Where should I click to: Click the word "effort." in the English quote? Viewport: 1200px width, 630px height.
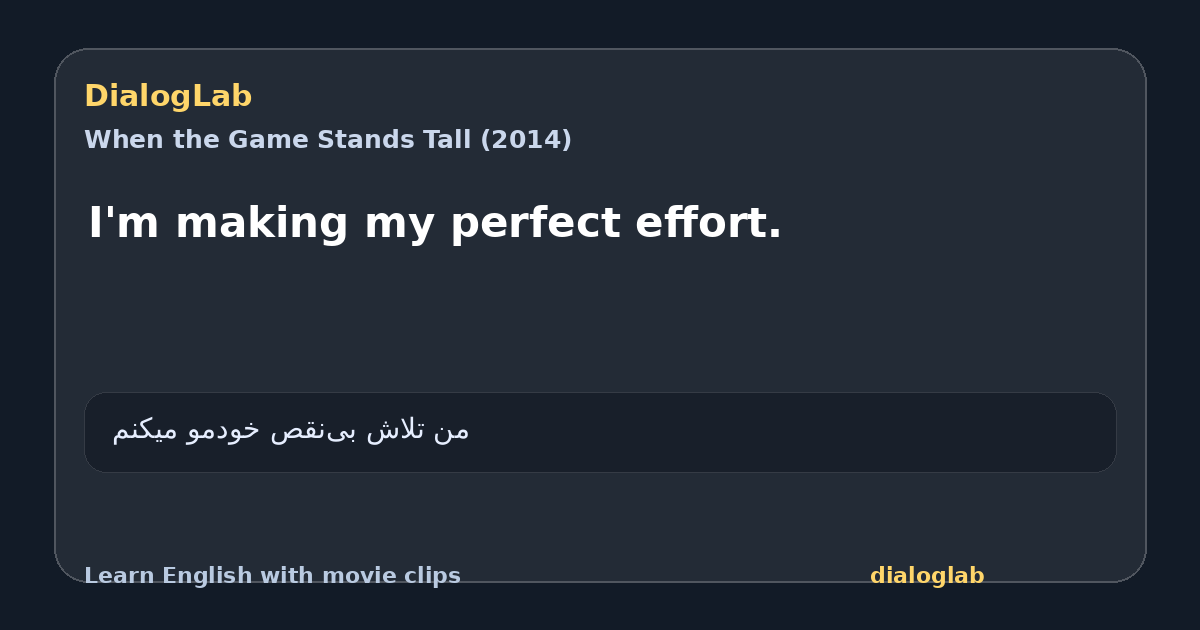[x=708, y=222]
